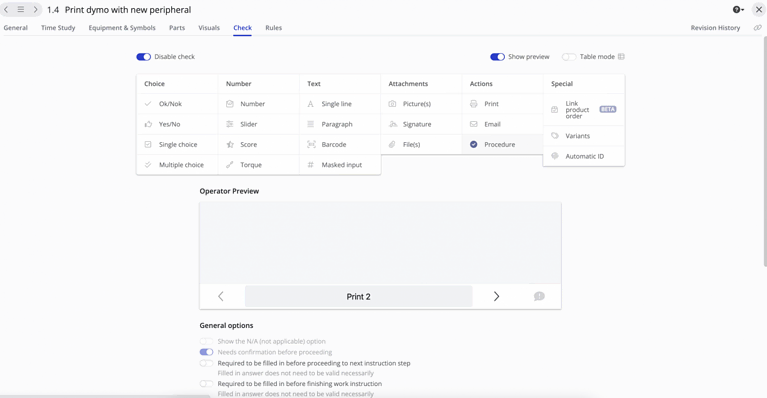Select the Masked input type
Viewport: 767px width, 398px height.
pyautogui.click(x=340, y=165)
